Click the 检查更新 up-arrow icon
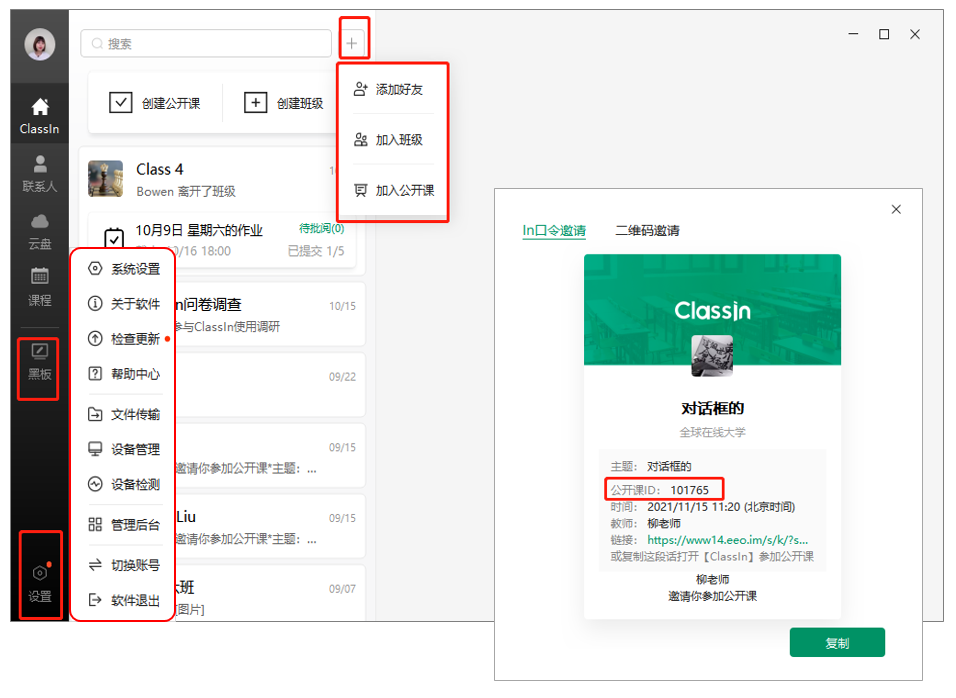The image size is (956, 698). (x=95, y=338)
